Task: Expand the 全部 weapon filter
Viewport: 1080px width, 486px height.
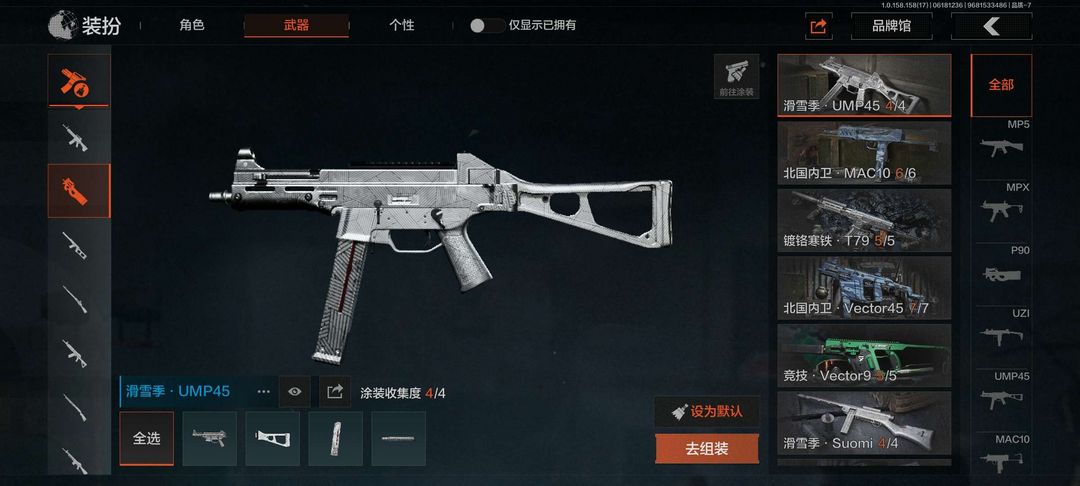Action: pos(1001,85)
